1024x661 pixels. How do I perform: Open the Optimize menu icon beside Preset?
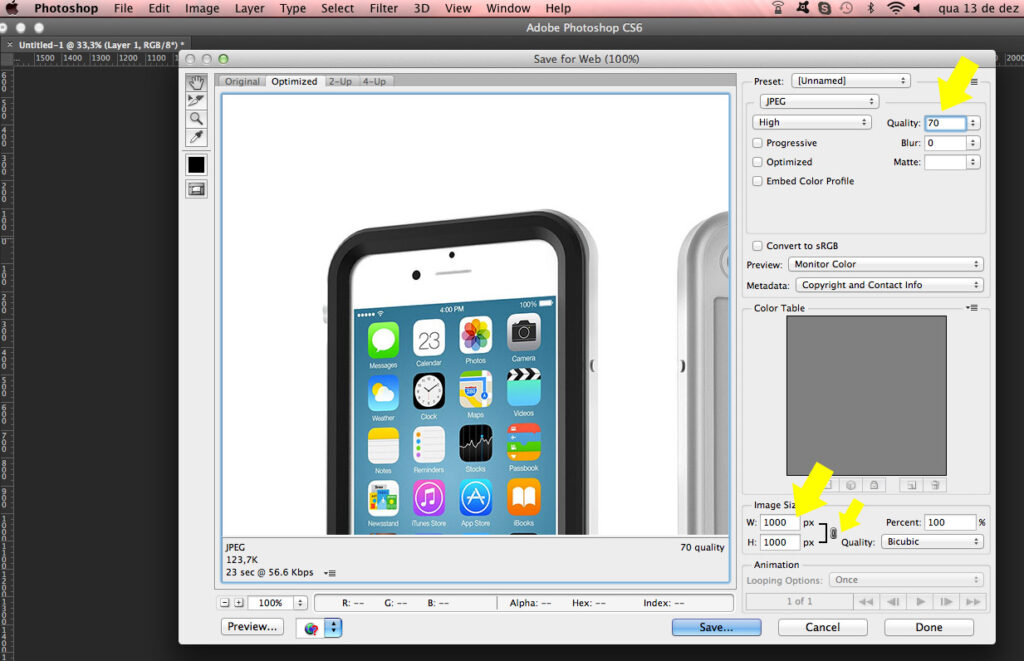pos(974,82)
